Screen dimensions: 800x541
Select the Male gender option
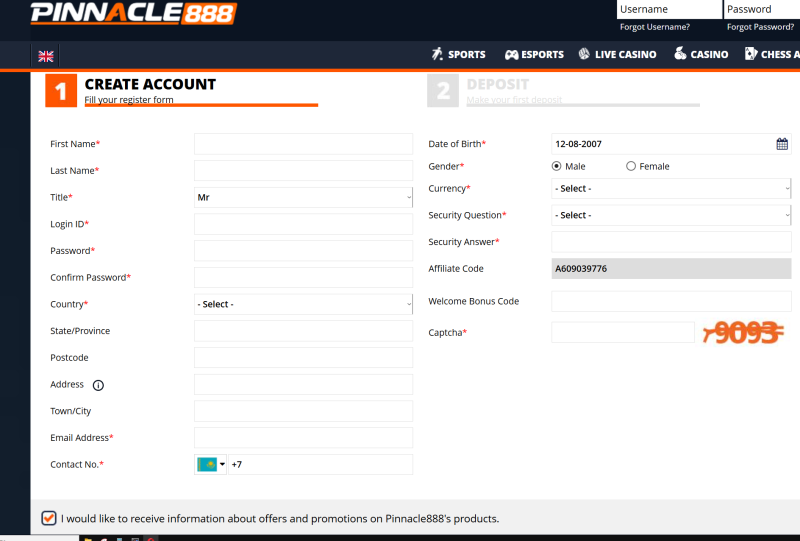(x=557, y=167)
